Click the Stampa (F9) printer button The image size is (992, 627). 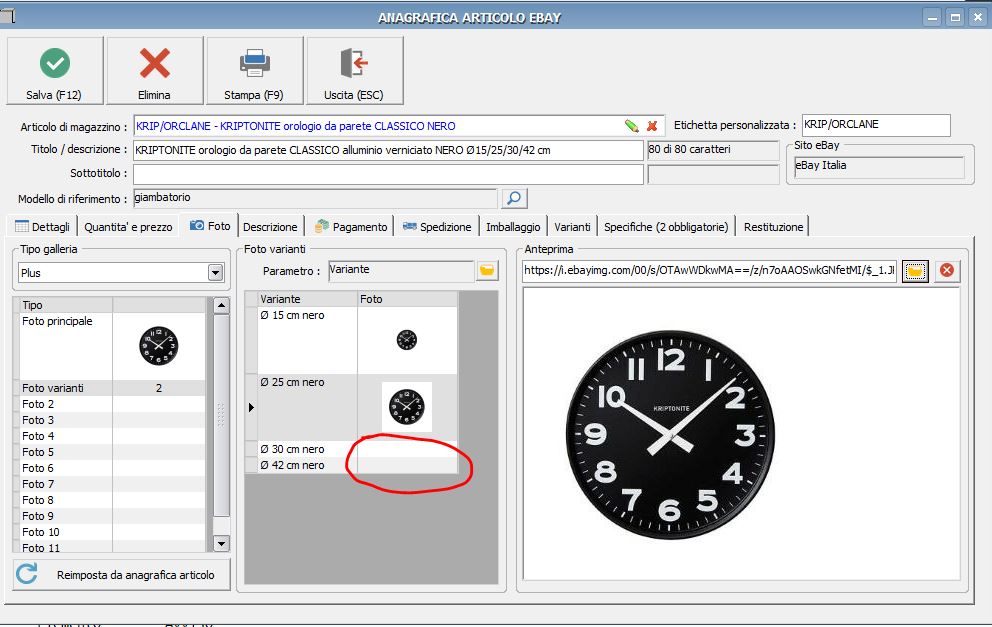click(x=254, y=70)
